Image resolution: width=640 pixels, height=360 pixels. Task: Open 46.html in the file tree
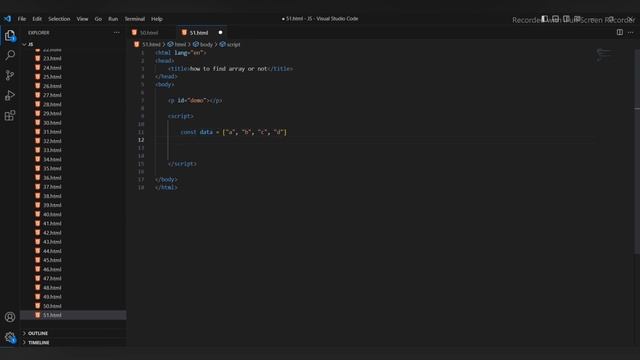[52, 269]
